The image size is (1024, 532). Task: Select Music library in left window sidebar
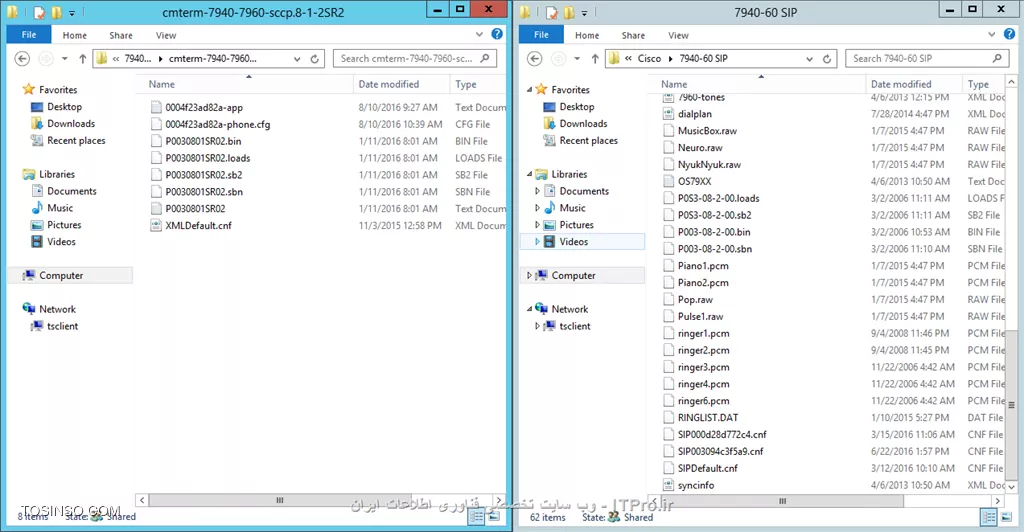59,208
